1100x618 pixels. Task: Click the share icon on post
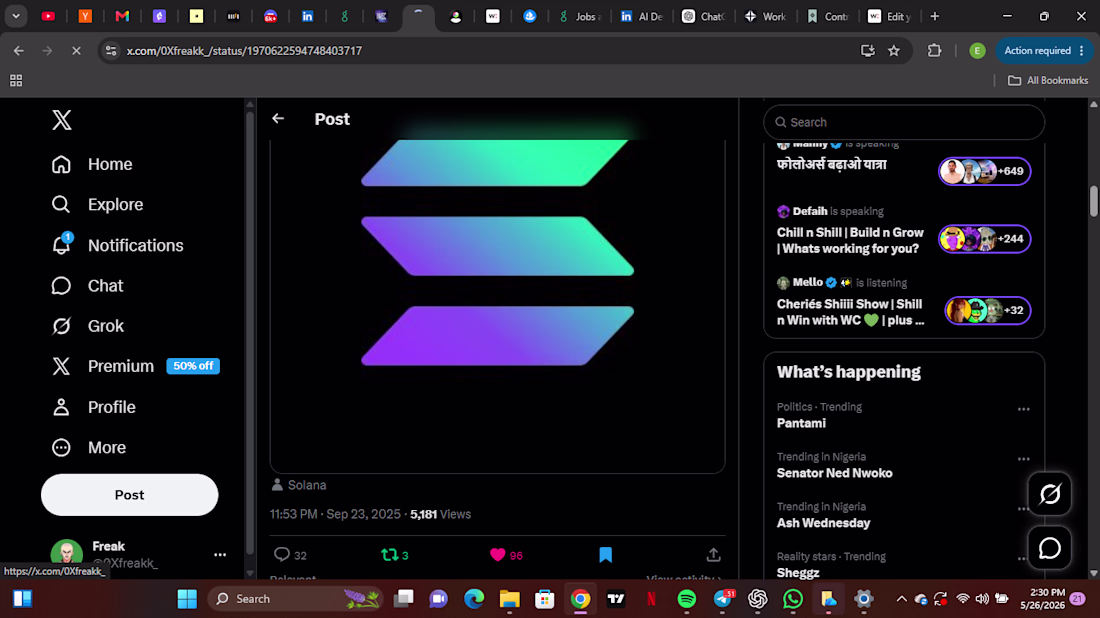click(x=713, y=555)
